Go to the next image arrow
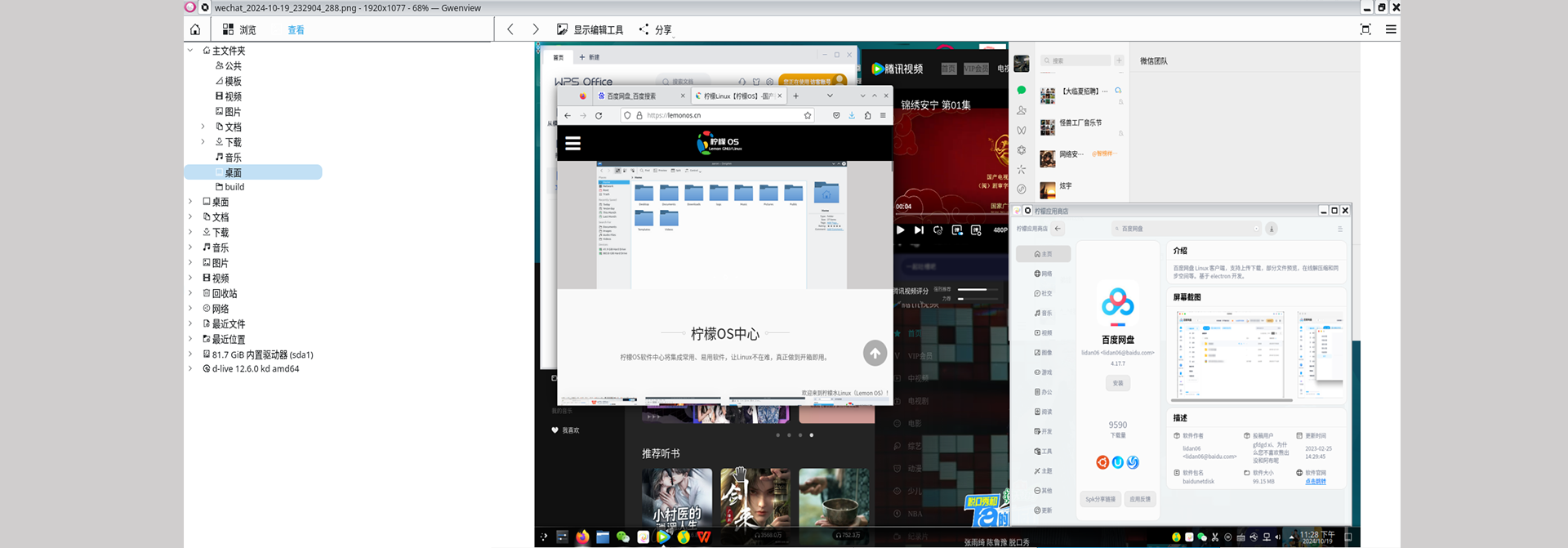Screen dimensions: 1568x548 coord(536,29)
